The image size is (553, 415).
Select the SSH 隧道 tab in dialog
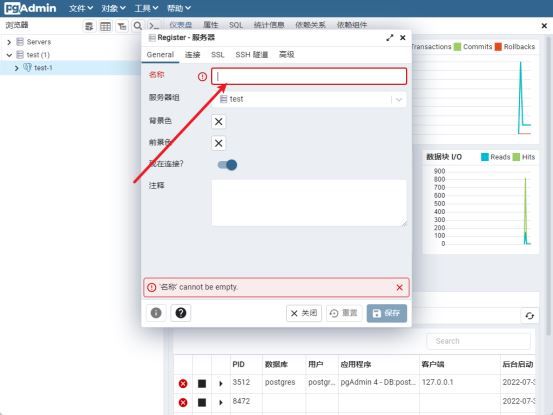click(x=252, y=55)
